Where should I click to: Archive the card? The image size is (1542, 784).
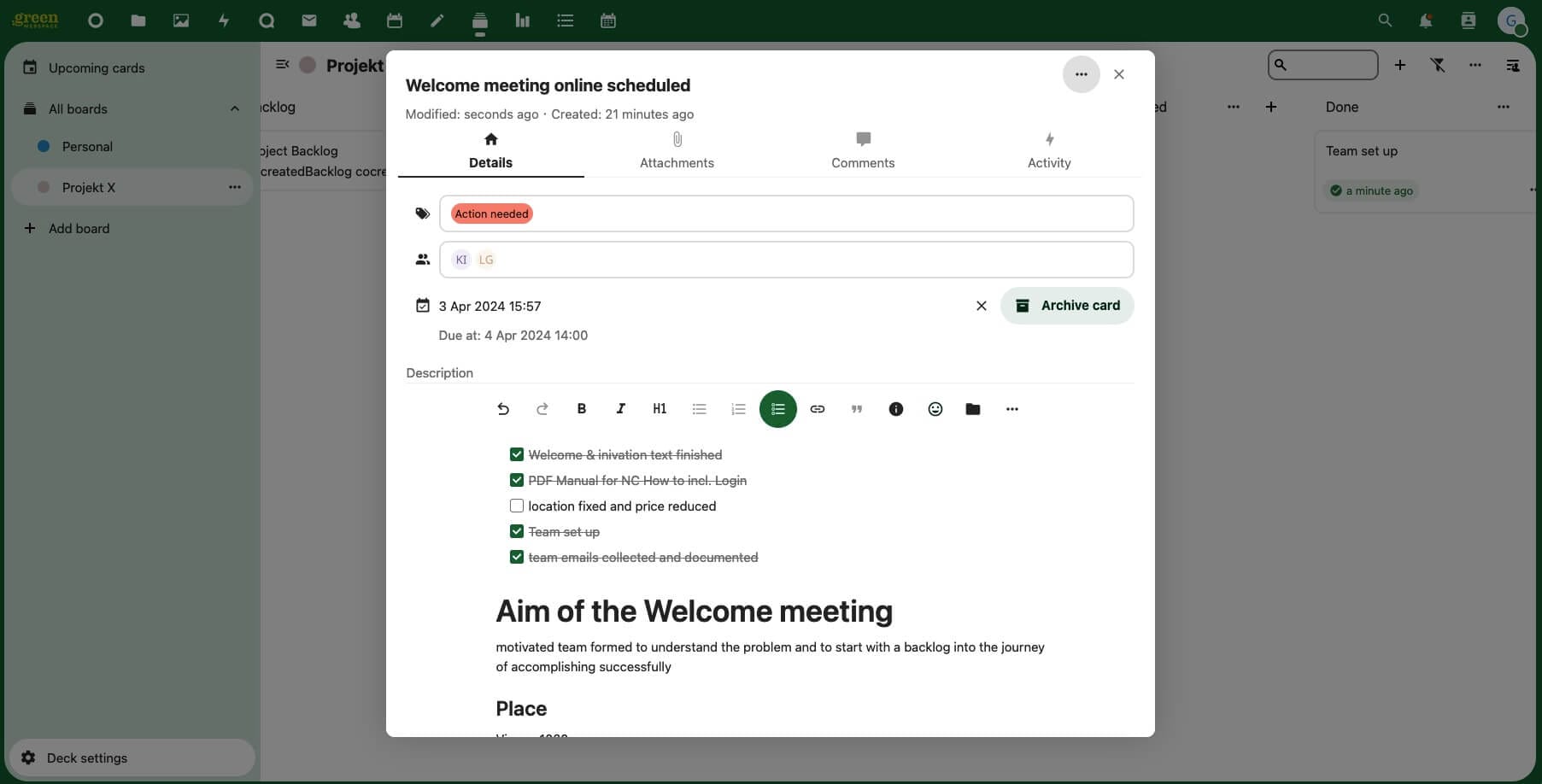pyautogui.click(x=1066, y=306)
